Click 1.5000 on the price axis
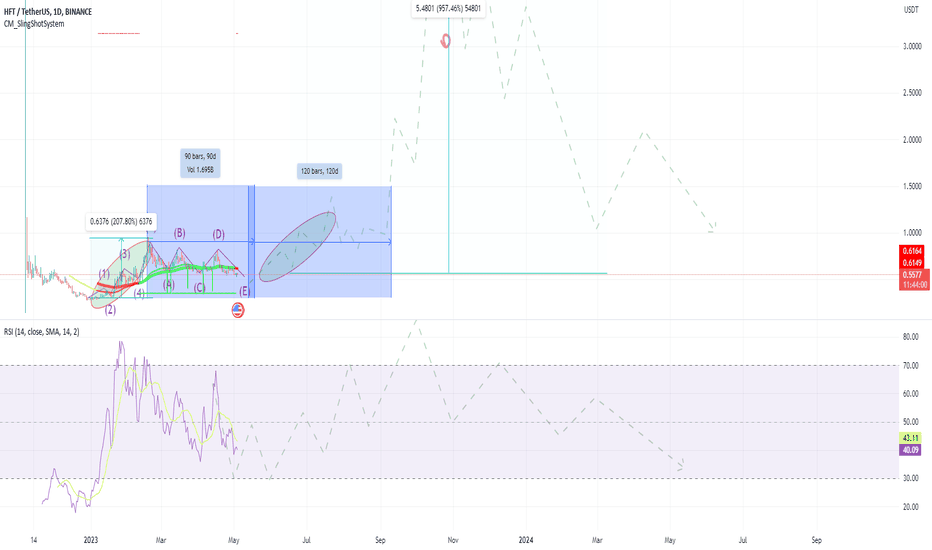This screenshot has width=932, height=550. click(912, 186)
